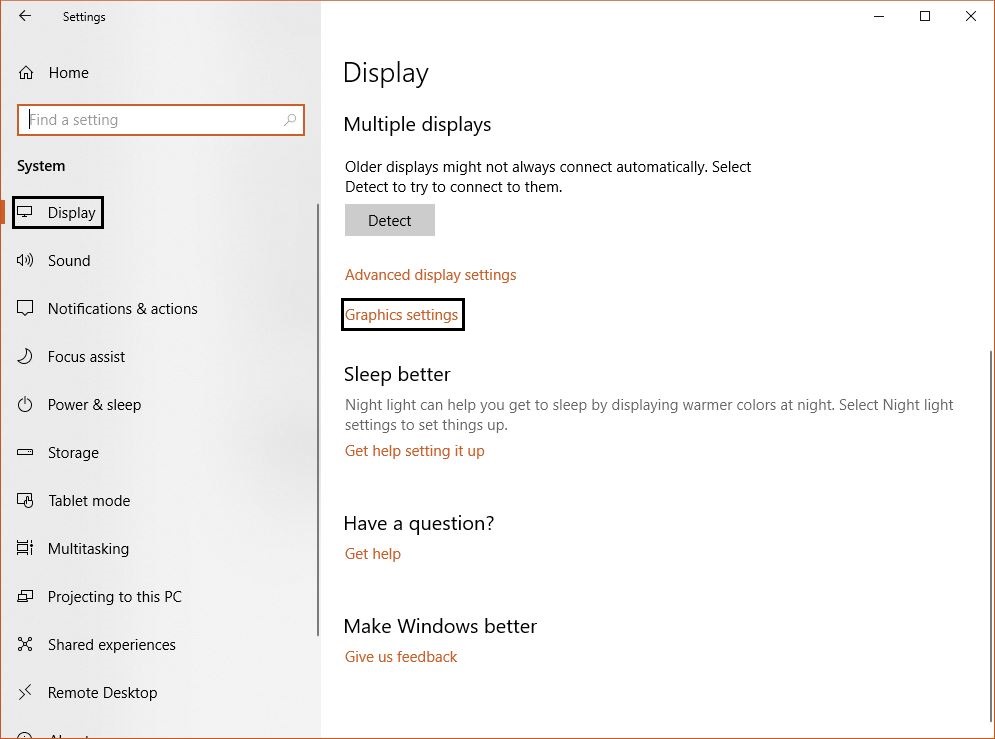The image size is (995, 739).
Task: Click the Notifications & actions icon
Action: coord(25,308)
